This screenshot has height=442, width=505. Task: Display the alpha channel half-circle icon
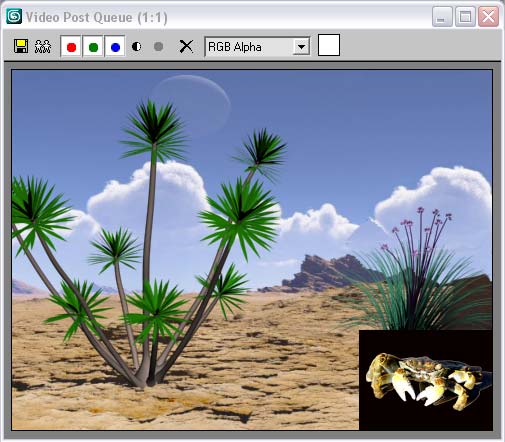(x=137, y=46)
